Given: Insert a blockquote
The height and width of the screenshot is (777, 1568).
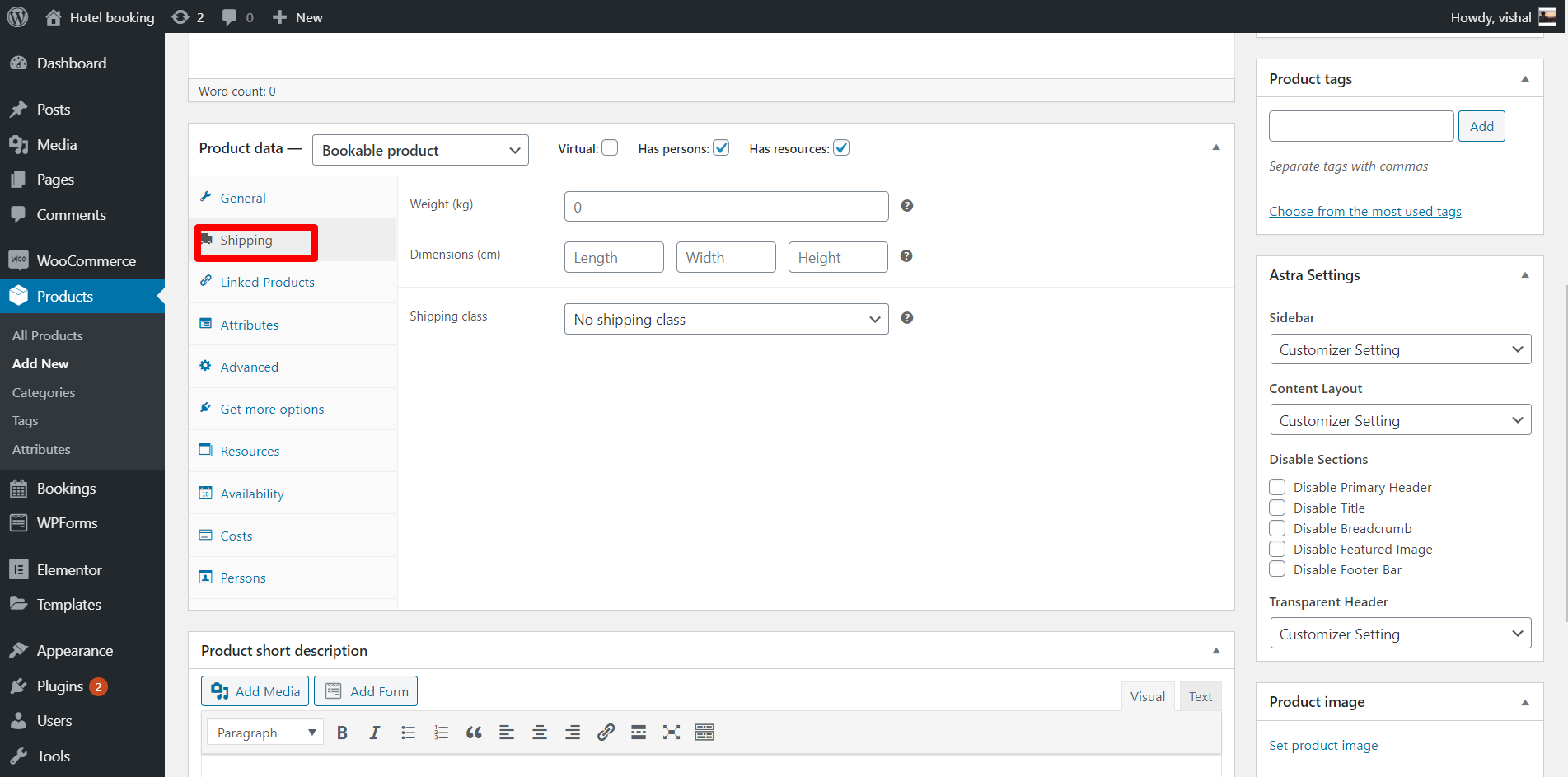Looking at the screenshot, I should pyautogui.click(x=474, y=733).
